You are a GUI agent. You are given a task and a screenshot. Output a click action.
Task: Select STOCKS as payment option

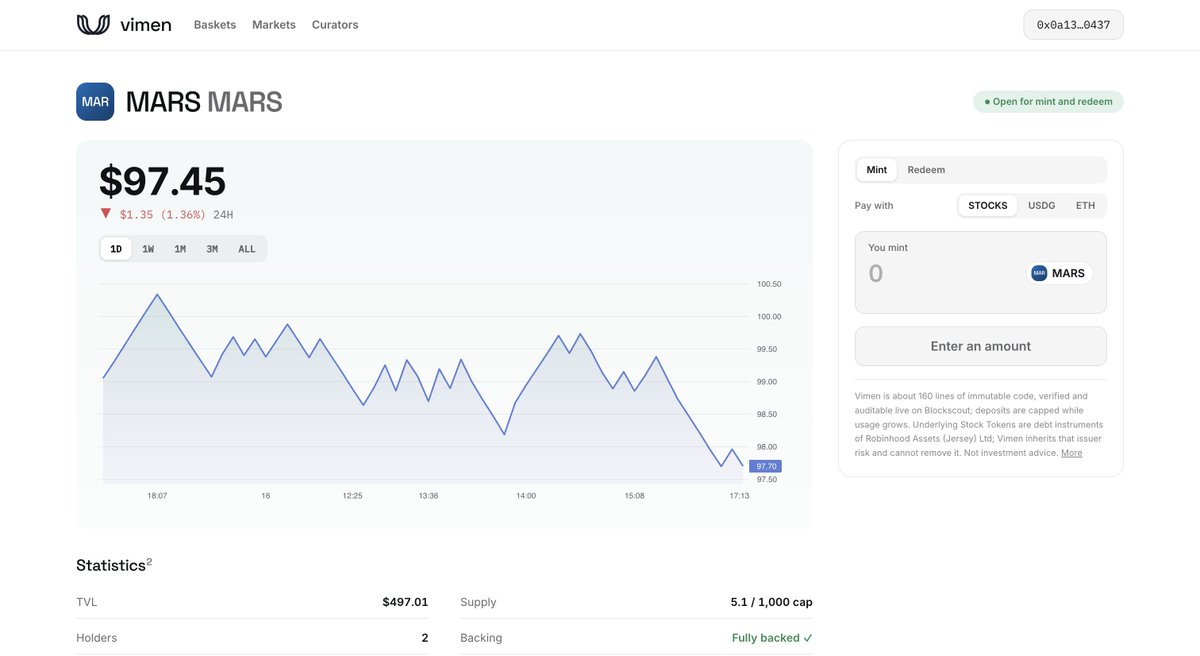988,206
